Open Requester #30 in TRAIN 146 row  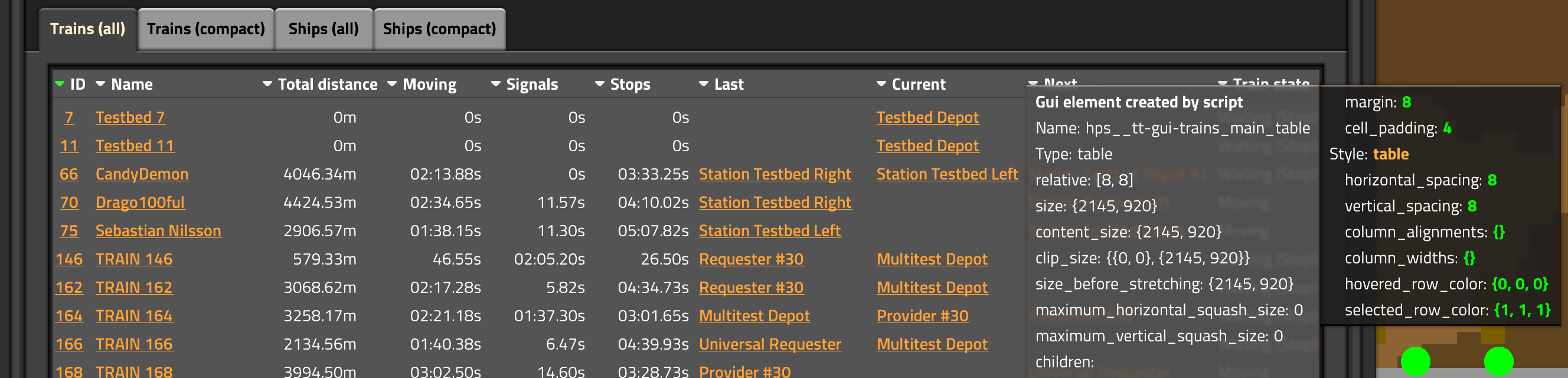(x=751, y=259)
